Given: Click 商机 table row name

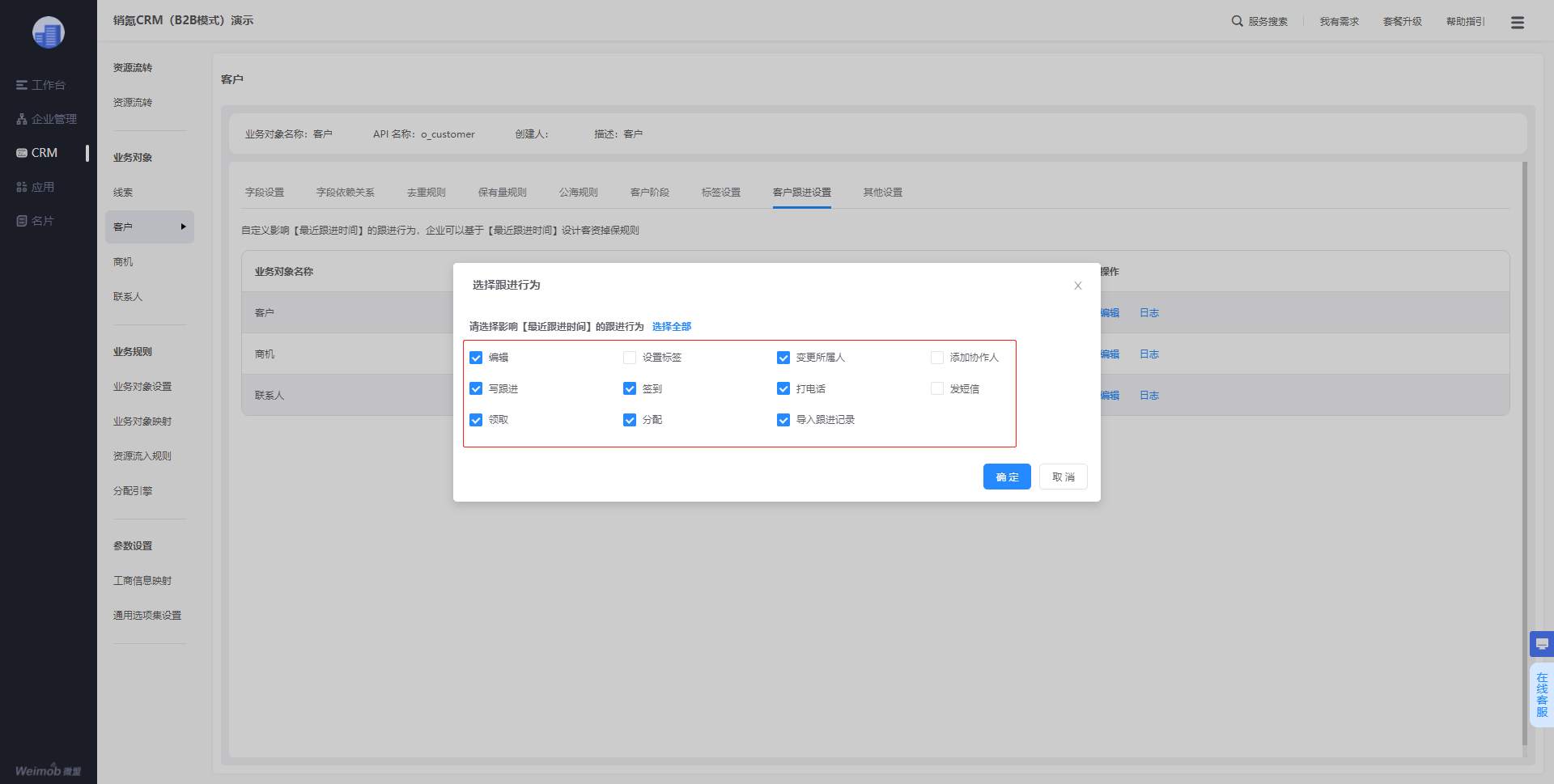Looking at the screenshot, I should tap(265, 354).
